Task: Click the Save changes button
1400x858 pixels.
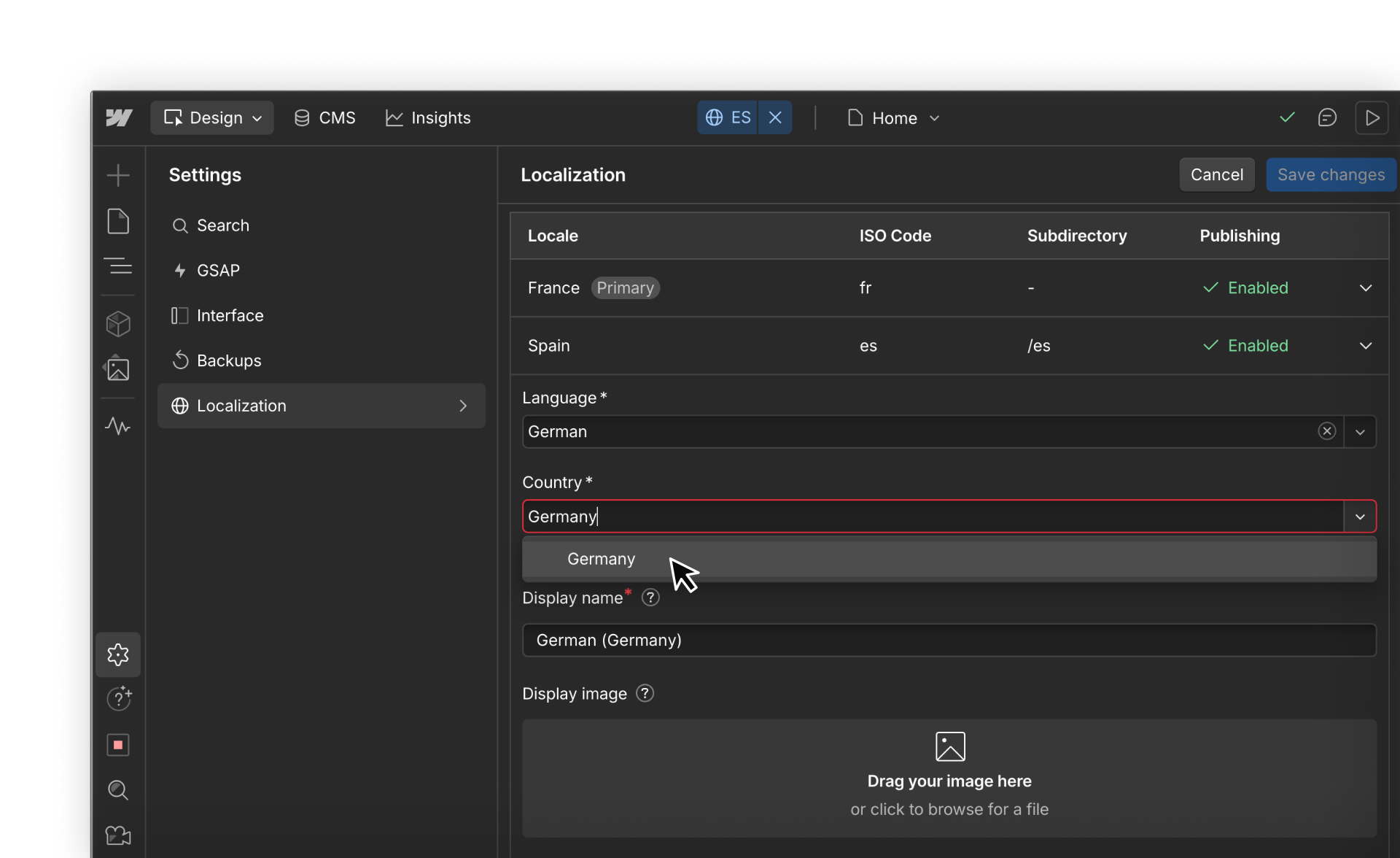Action: 1330,174
